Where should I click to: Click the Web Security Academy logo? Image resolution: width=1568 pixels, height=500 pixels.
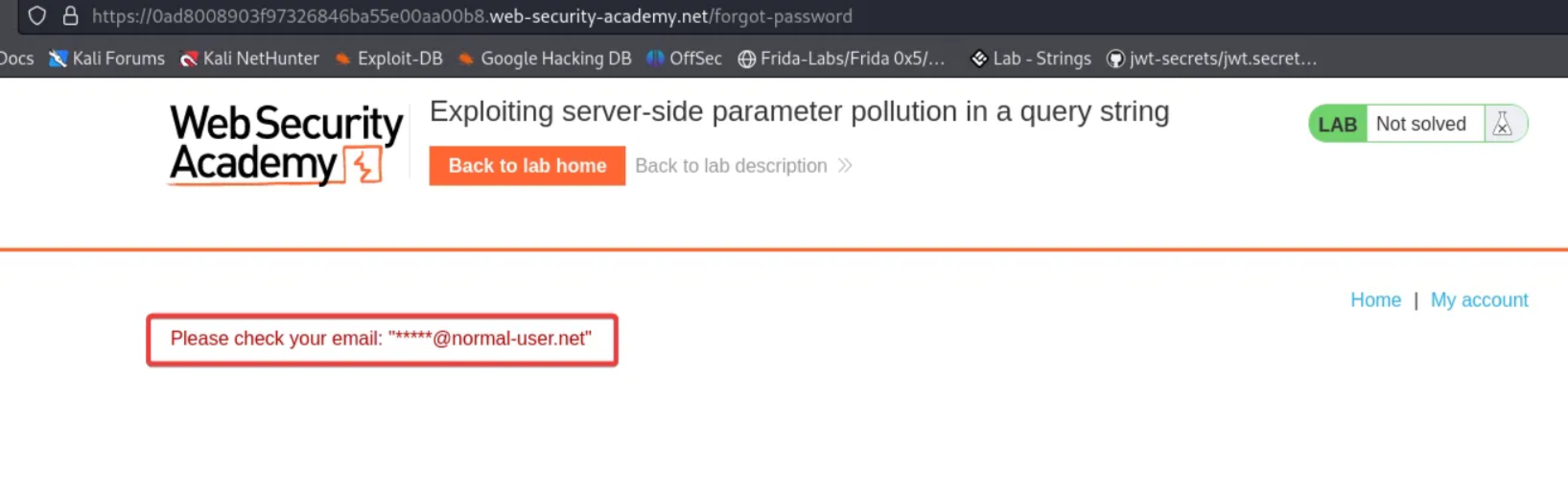click(286, 144)
